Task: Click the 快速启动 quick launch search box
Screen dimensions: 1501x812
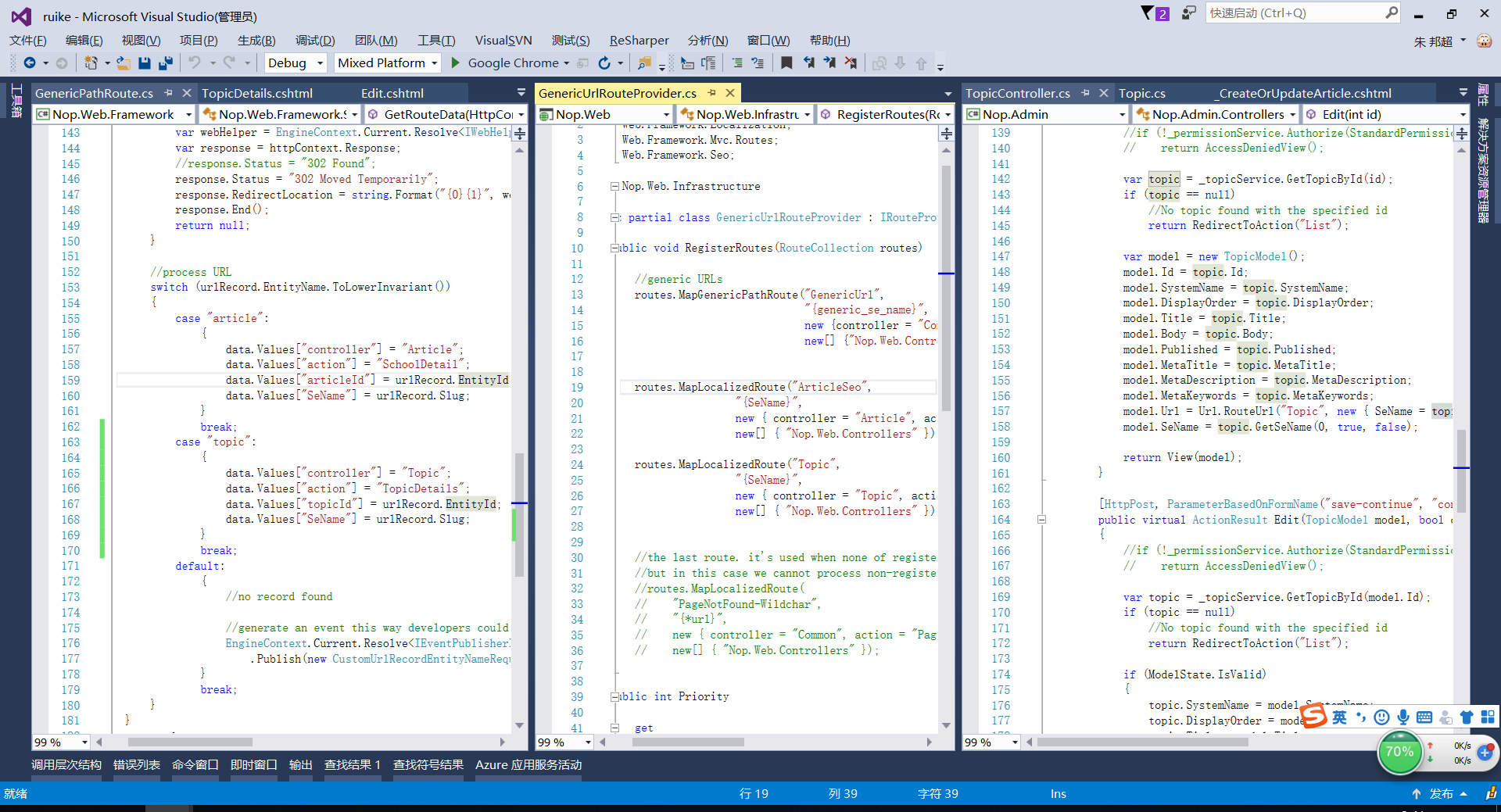Action: click(1303, 13)
